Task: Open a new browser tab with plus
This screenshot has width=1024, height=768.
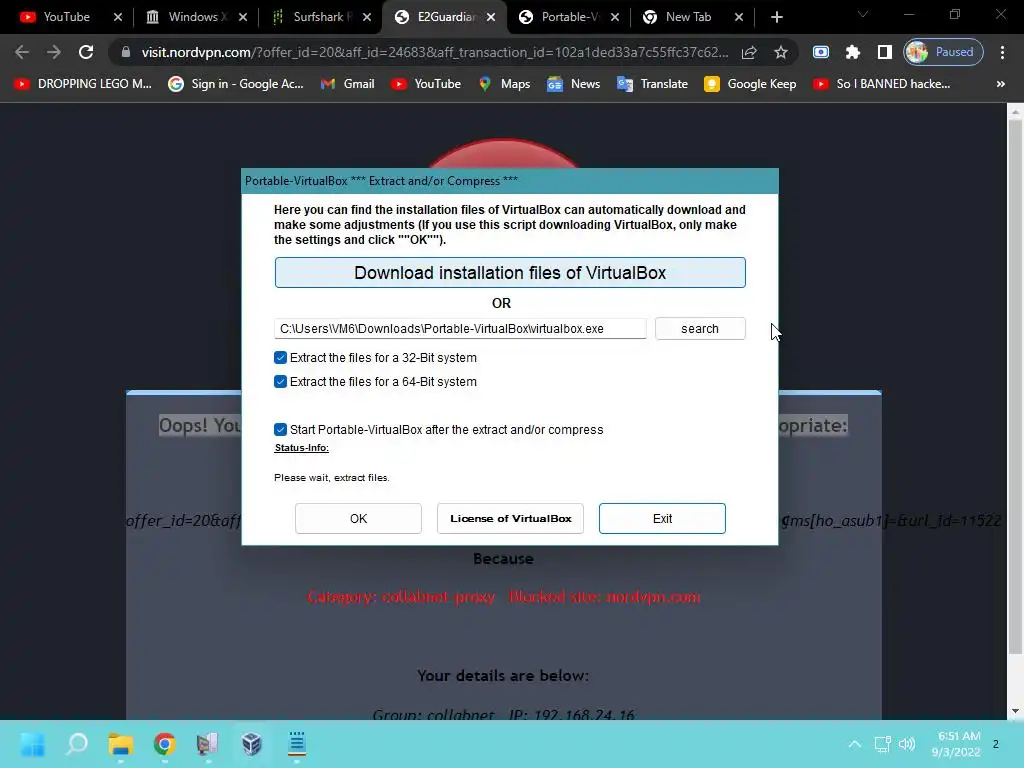Action: pyautogui.click(x=776, y=17)
